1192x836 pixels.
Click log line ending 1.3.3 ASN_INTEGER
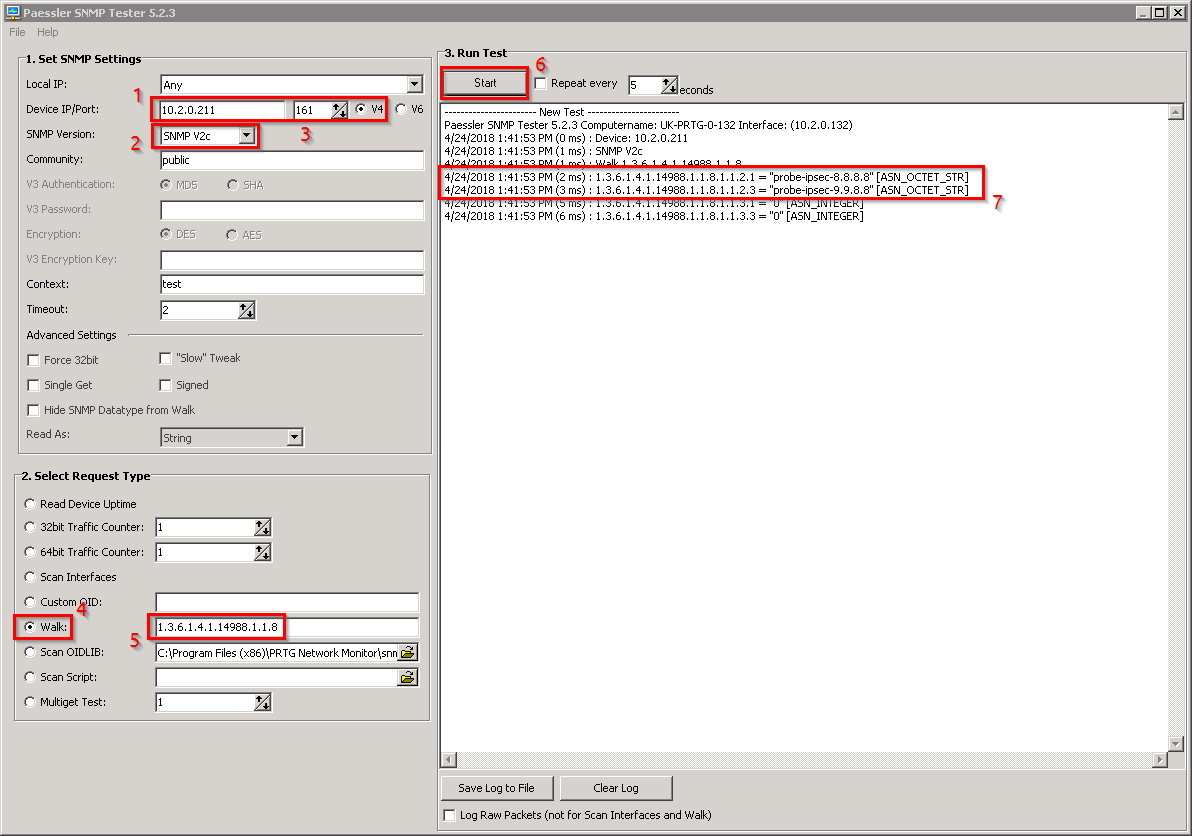point(654,217)
